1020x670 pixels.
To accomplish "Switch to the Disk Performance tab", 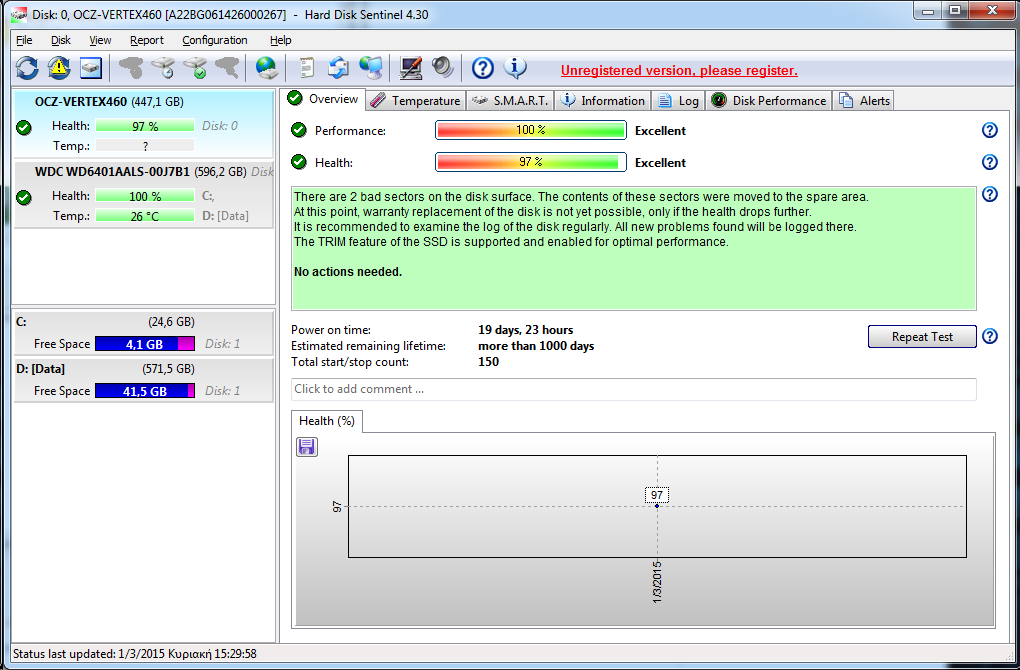I will 769,101.
